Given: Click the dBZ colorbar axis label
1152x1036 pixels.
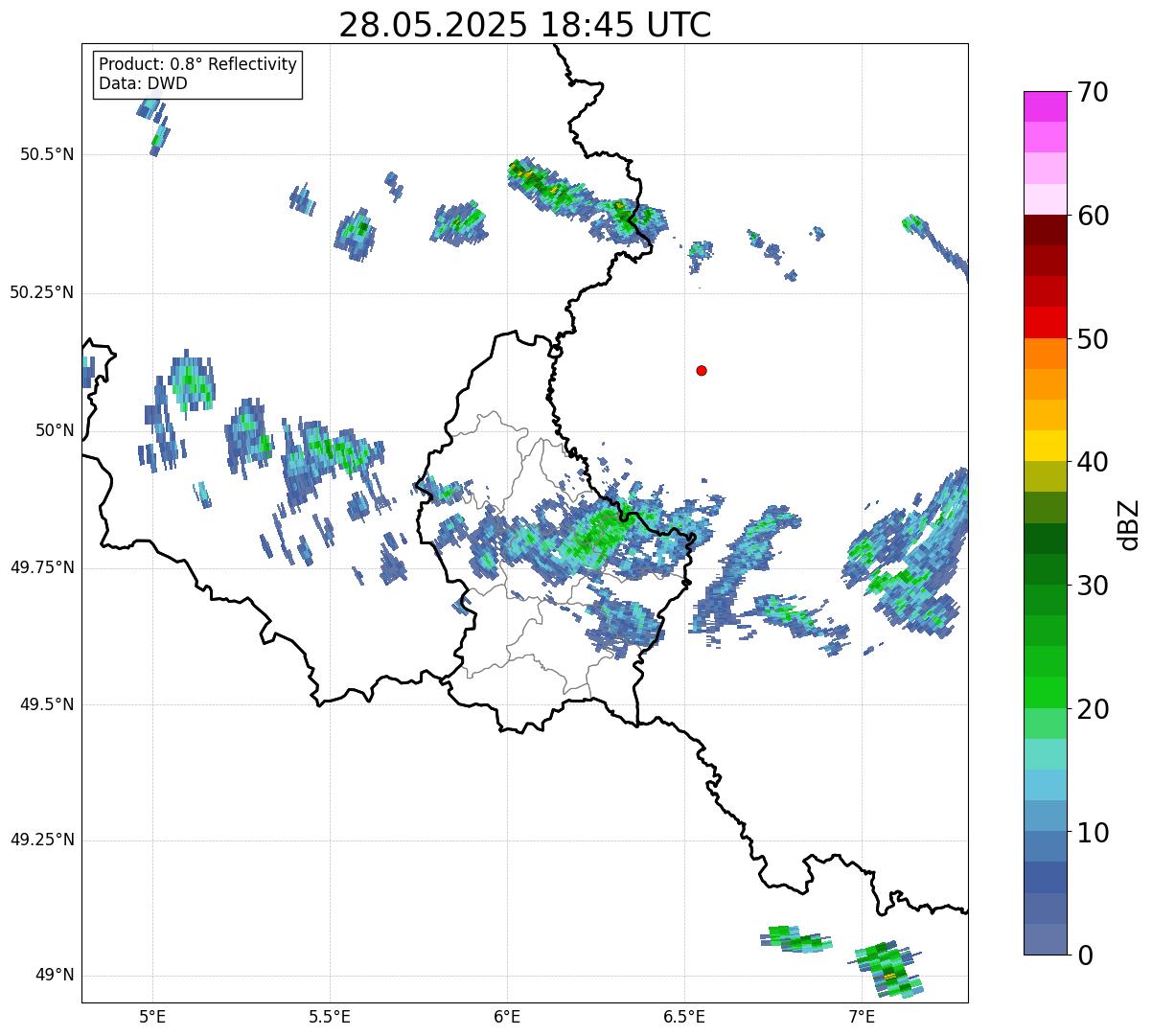Looking at the screenshot, I should 1129,524.
